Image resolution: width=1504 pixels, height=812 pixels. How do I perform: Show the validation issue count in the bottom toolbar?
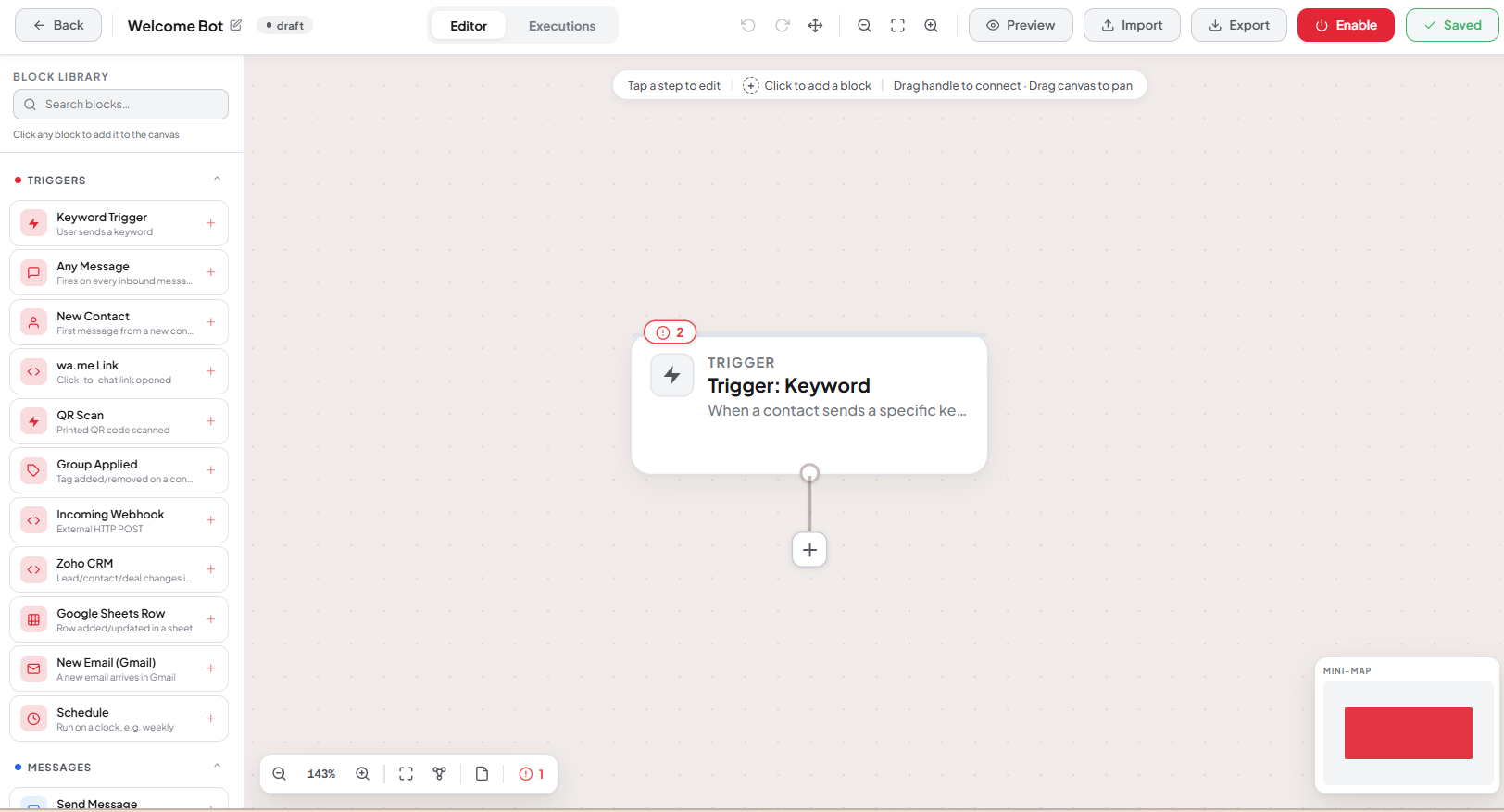[x=532, y=774]
